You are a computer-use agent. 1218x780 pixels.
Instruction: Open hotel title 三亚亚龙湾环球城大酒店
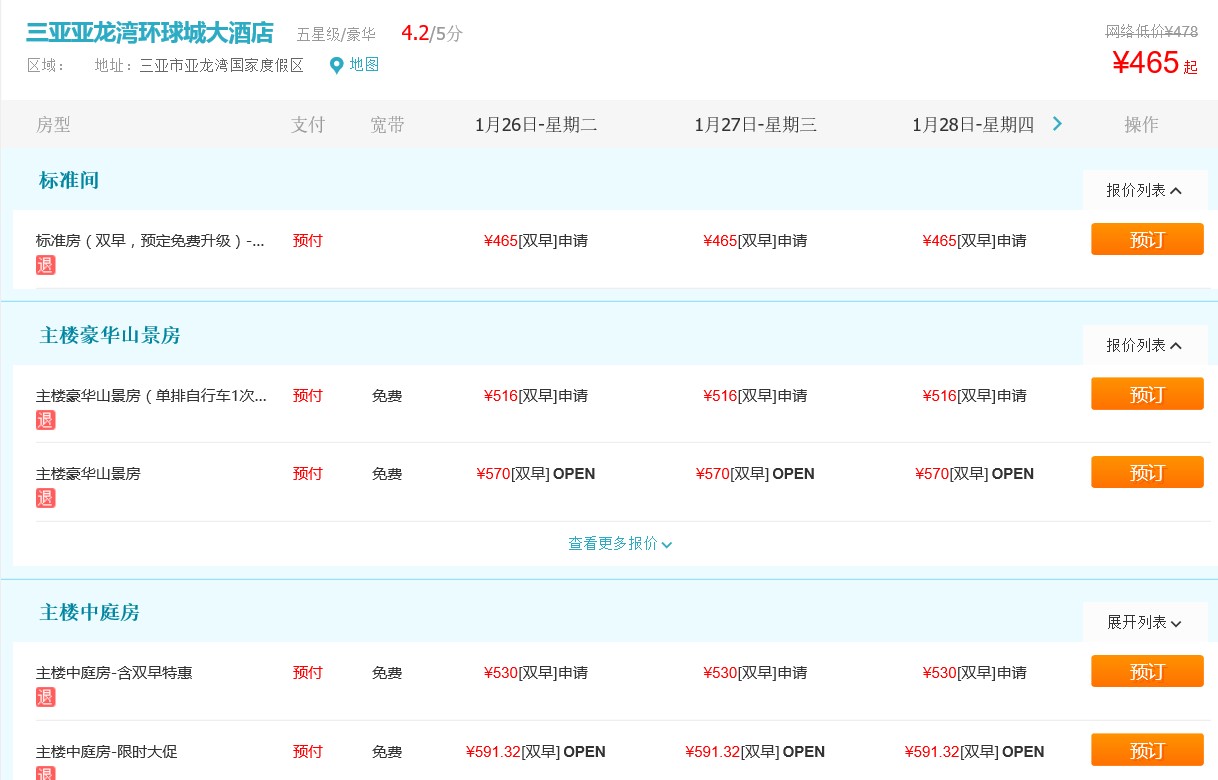tap(150, 33)
